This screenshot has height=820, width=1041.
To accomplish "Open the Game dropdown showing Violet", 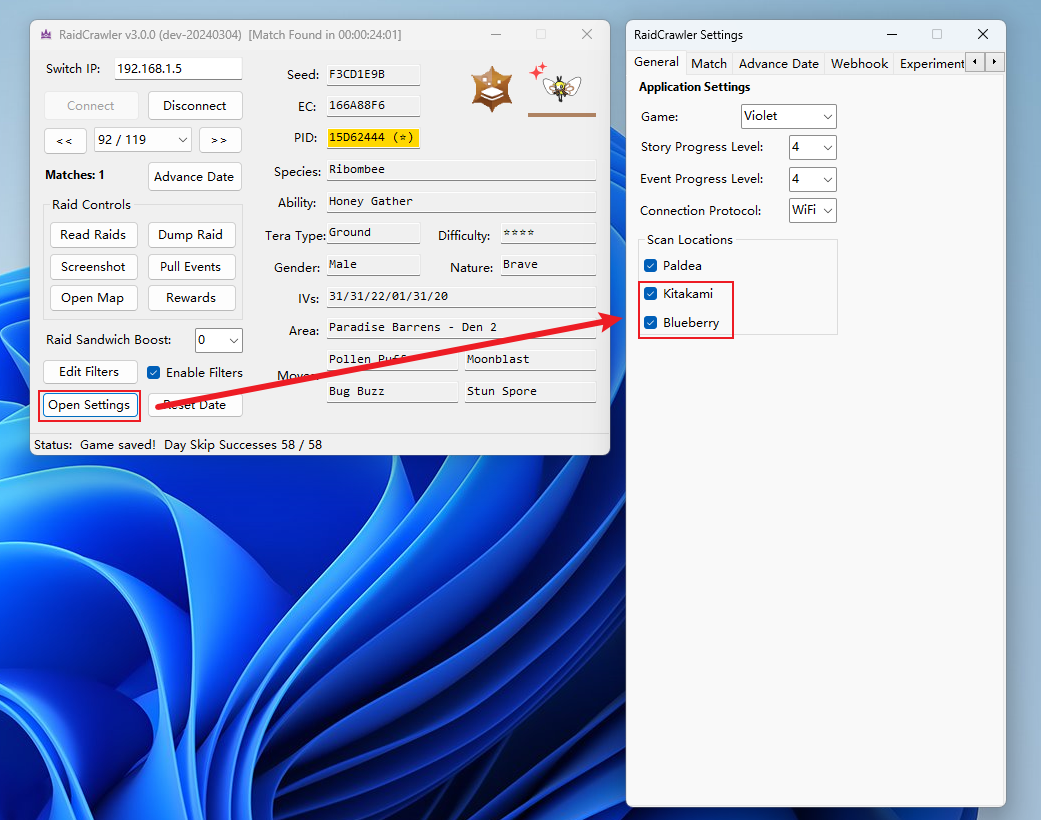I will [x=788, y=116].
